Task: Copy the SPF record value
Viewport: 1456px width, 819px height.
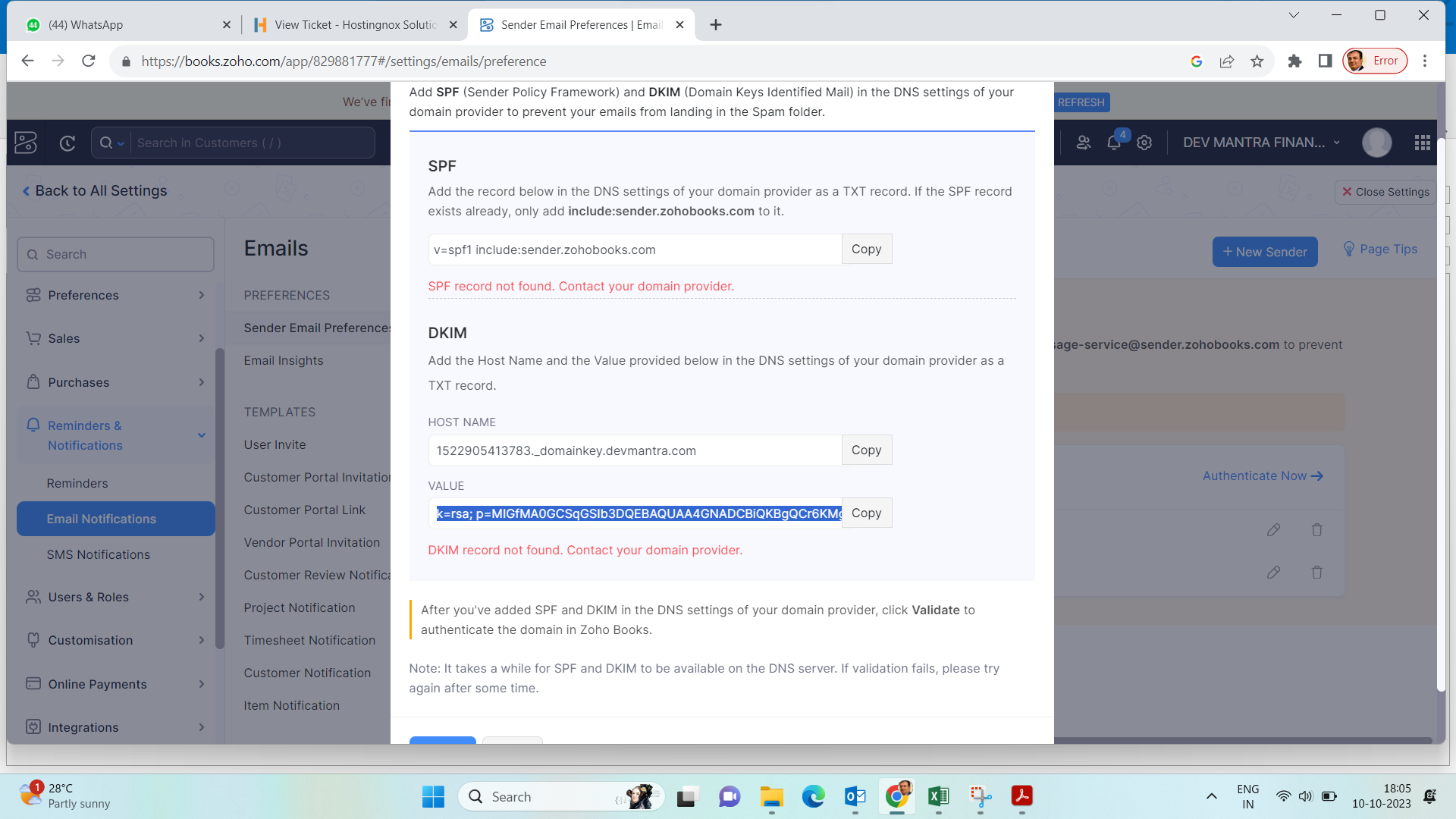Action: click(866, 249)
